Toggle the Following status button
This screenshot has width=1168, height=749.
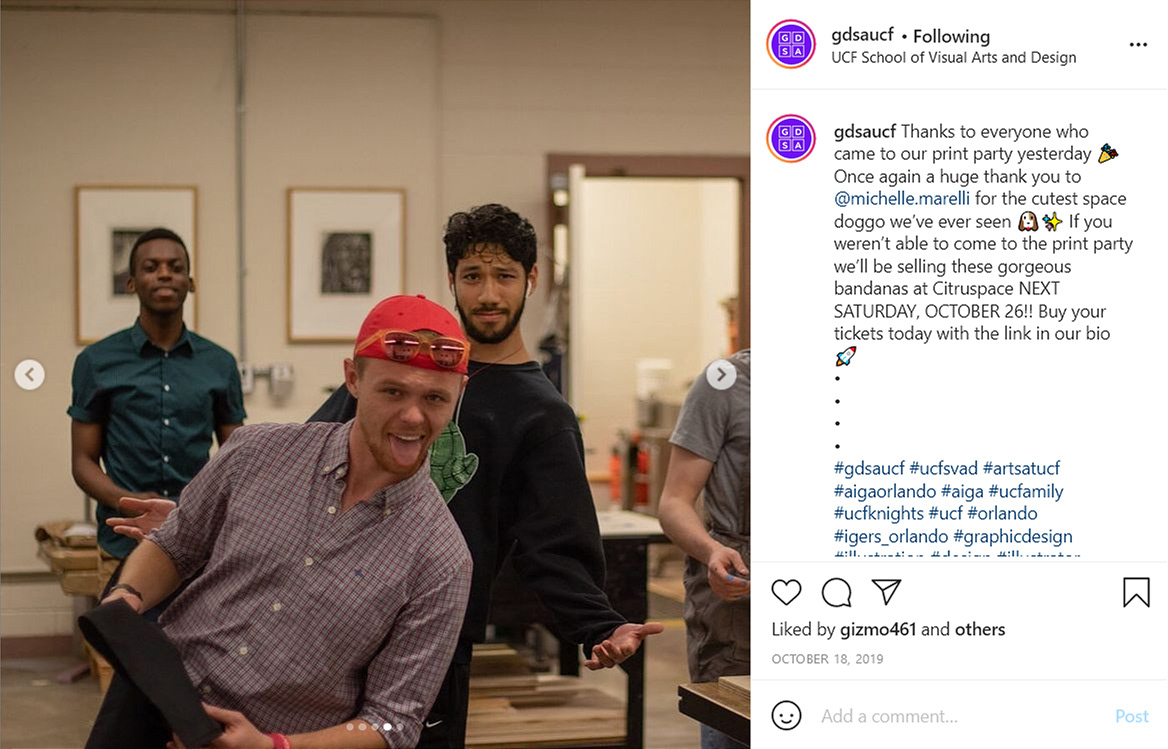pos(951,36)
